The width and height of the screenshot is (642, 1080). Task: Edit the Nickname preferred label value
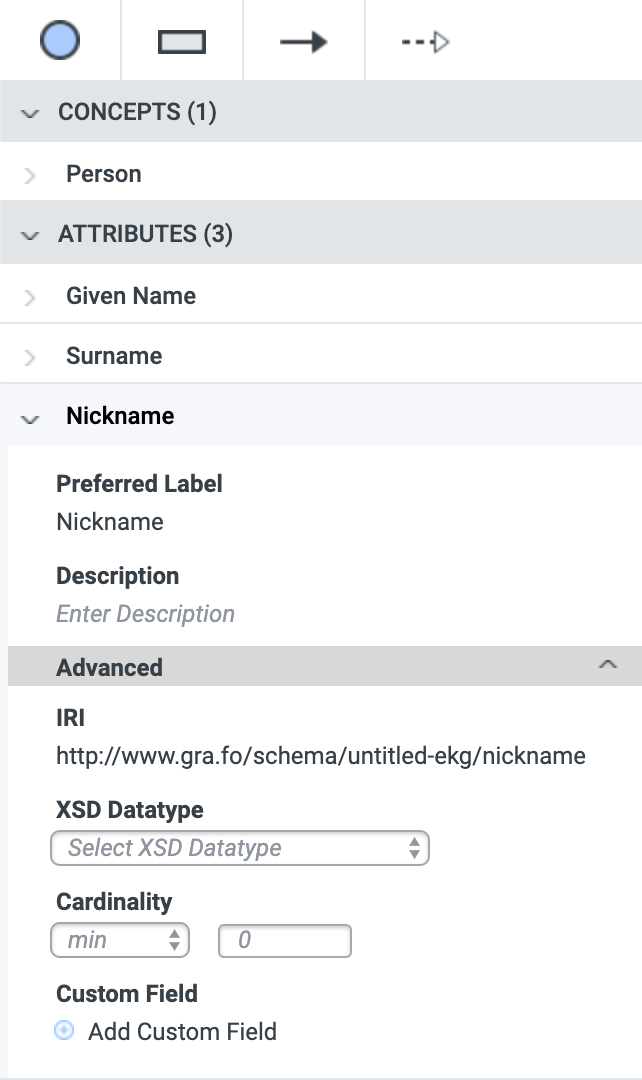coord(110,521)
